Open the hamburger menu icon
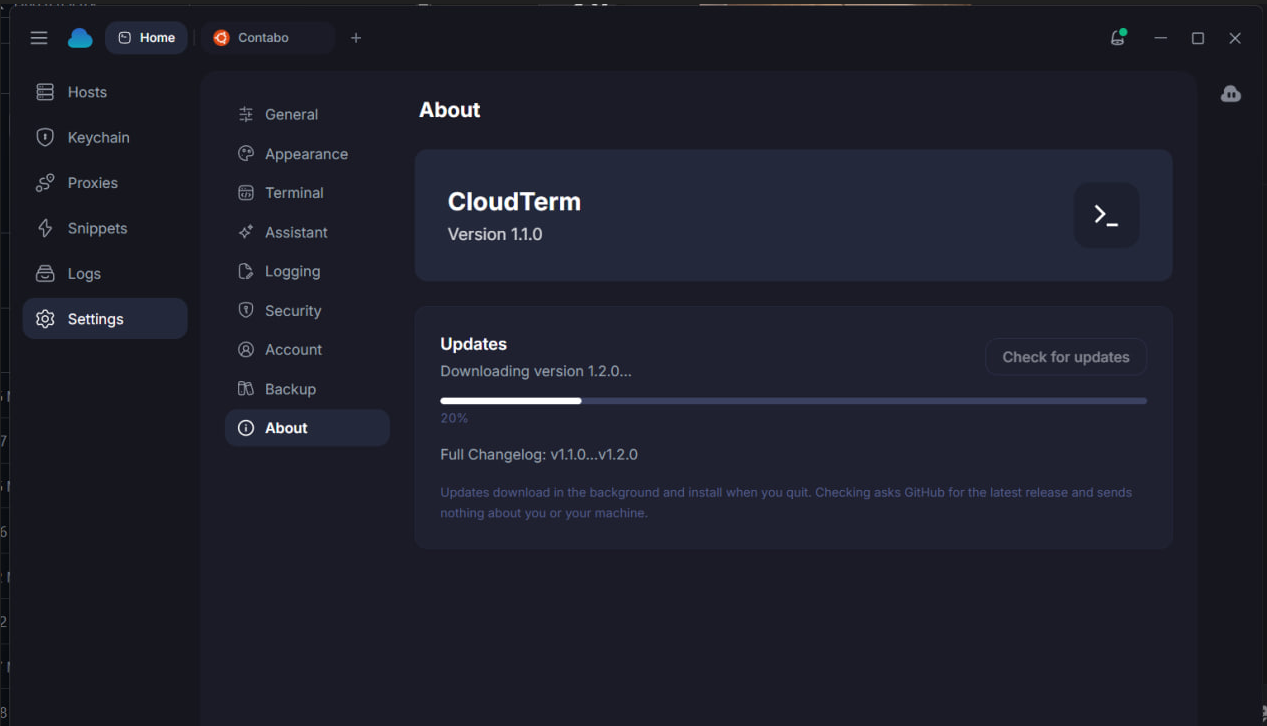Viewport: 1267px width, 726px height. tap(39, 38)
